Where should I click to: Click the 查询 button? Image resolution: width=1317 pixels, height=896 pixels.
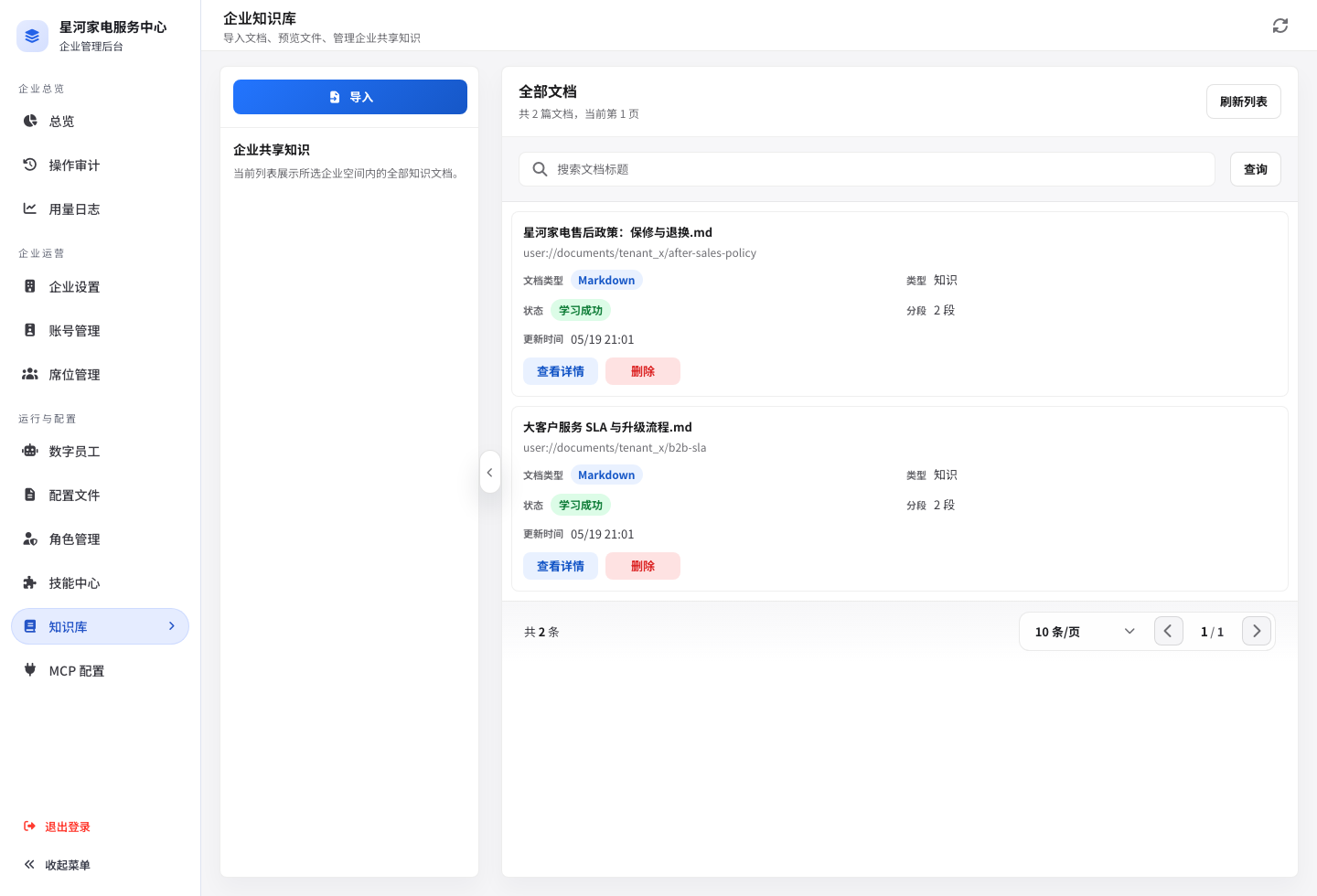coord(1256,169)
